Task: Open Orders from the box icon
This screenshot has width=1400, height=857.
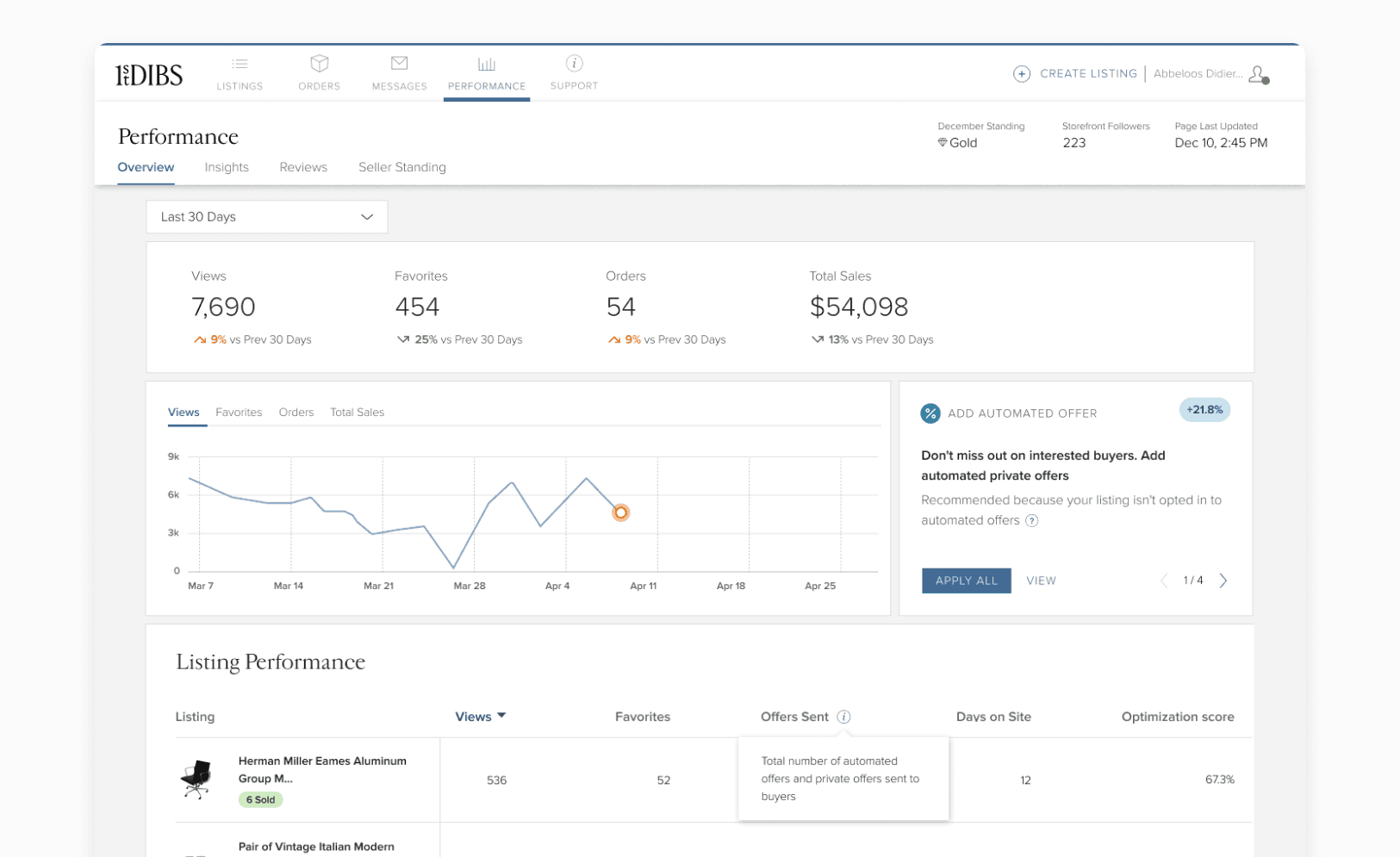Action: (x=320, y=64)
